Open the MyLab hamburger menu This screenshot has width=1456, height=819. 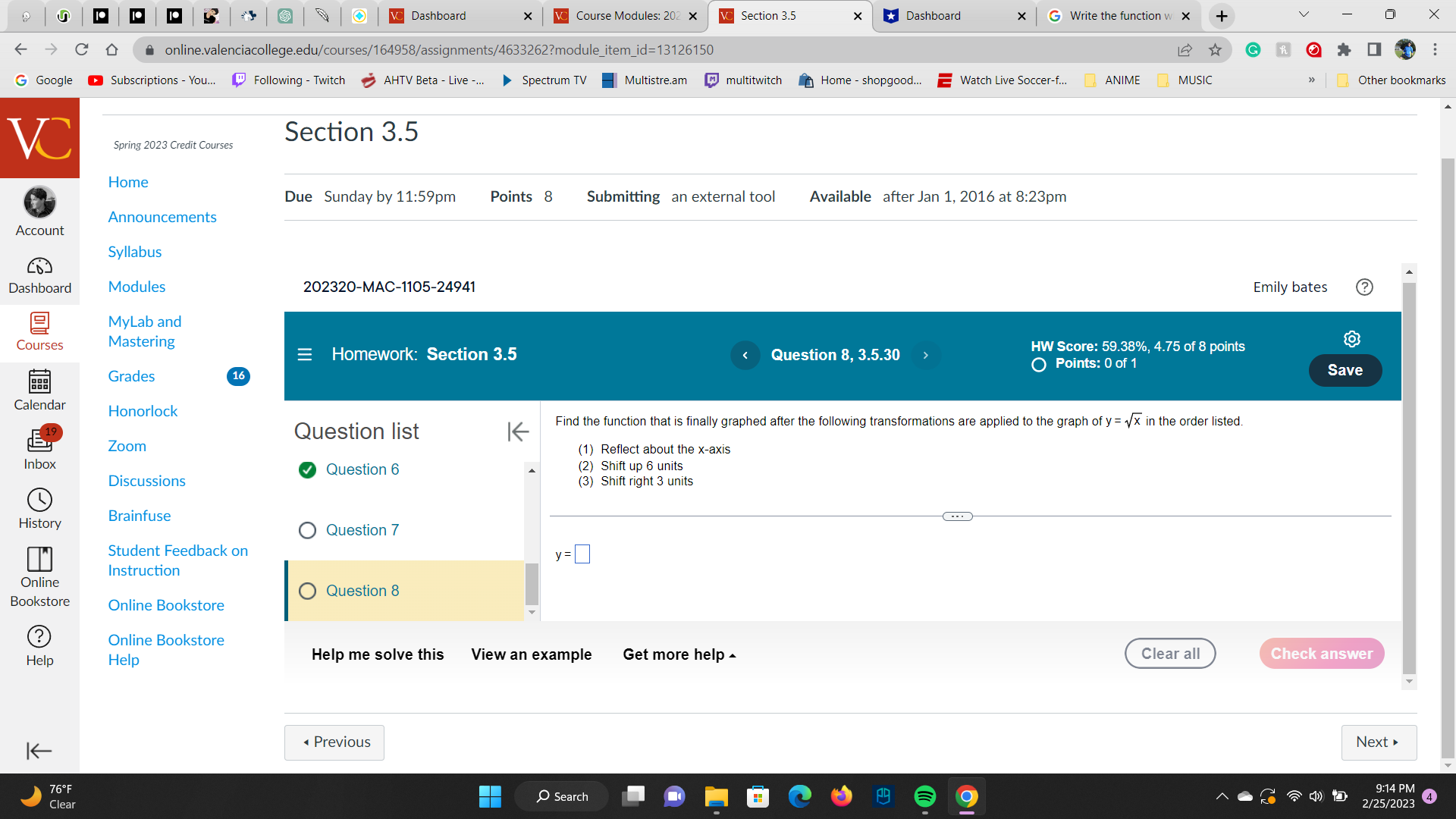[305, 354]
